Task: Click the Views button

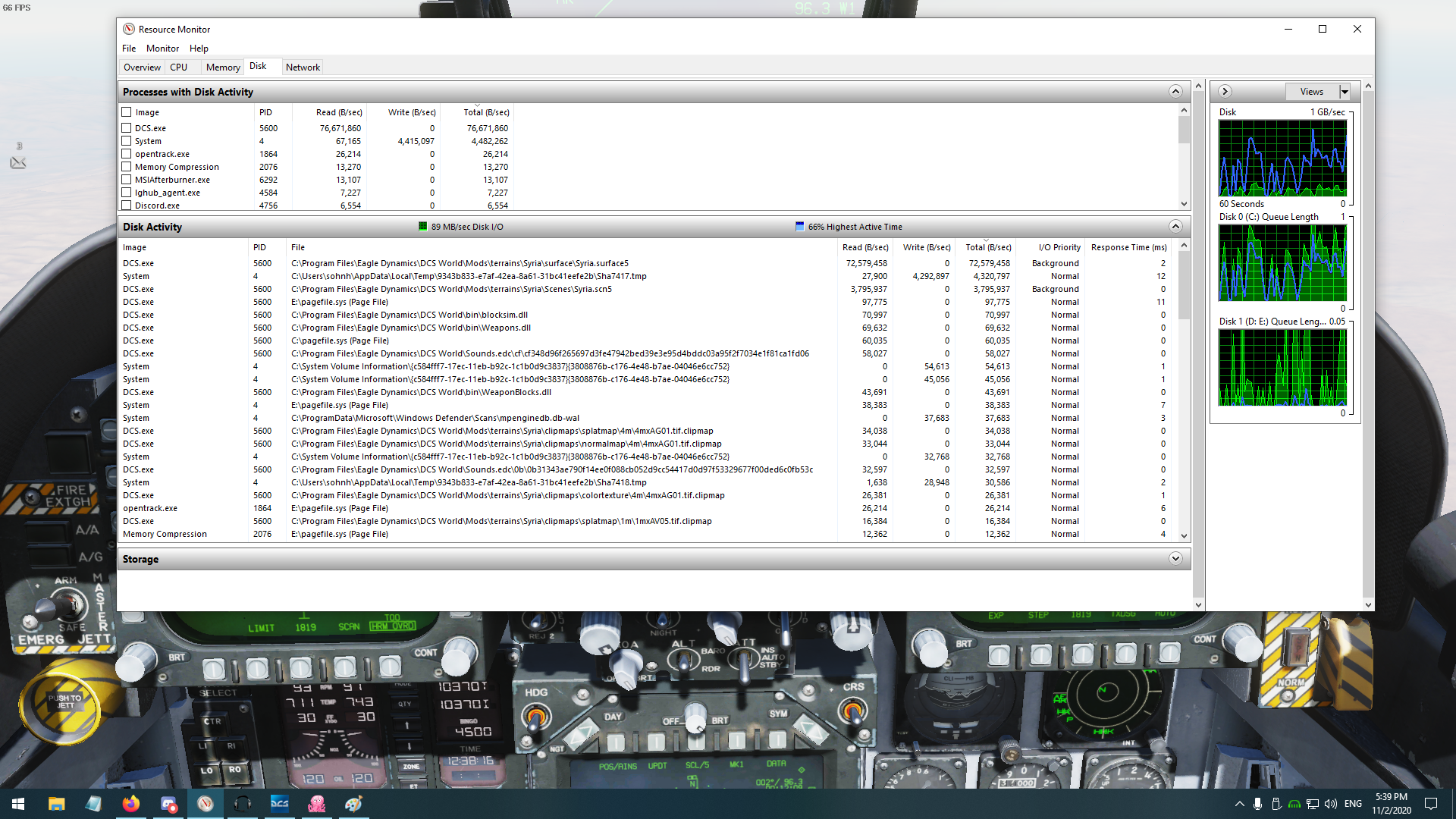Action: [x=1312, y=92]
